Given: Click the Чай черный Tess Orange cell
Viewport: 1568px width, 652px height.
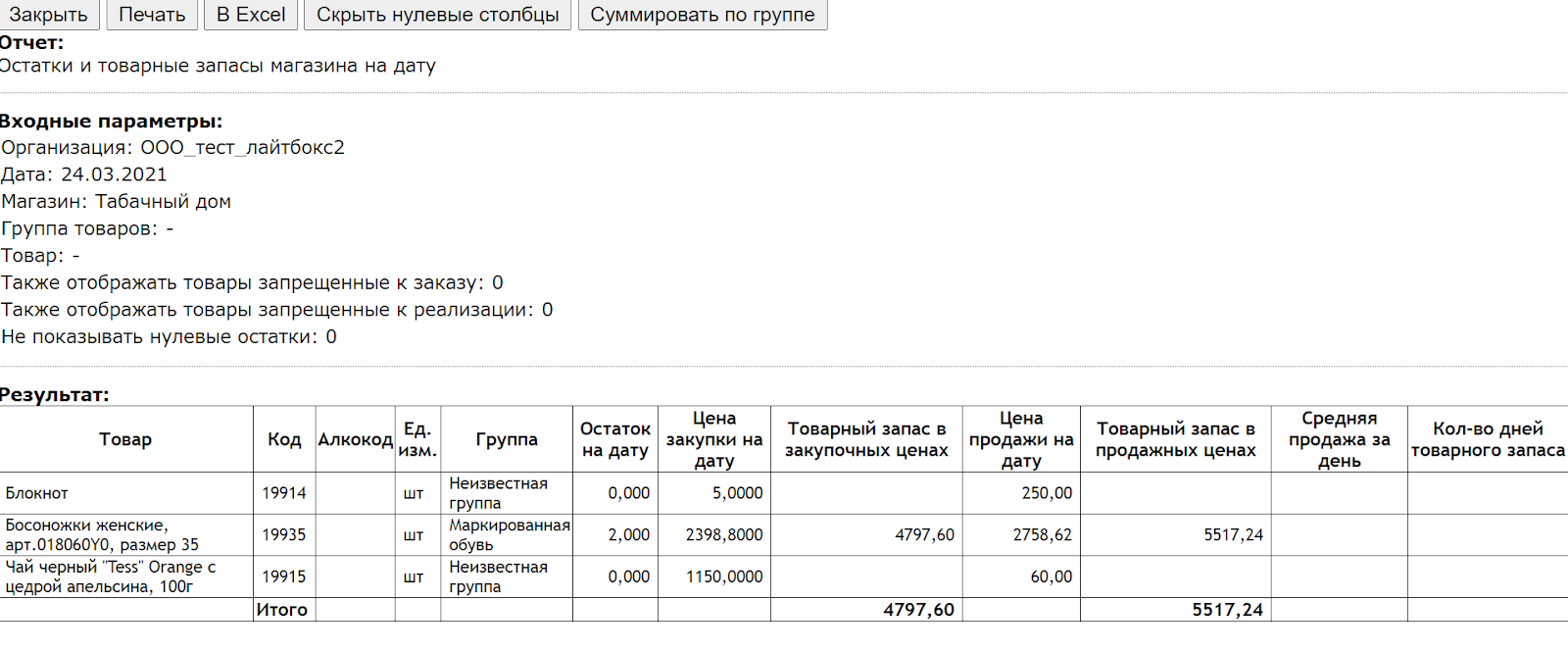Looking at the screenshot, I should pyautogui.click(x=110, y=577).
